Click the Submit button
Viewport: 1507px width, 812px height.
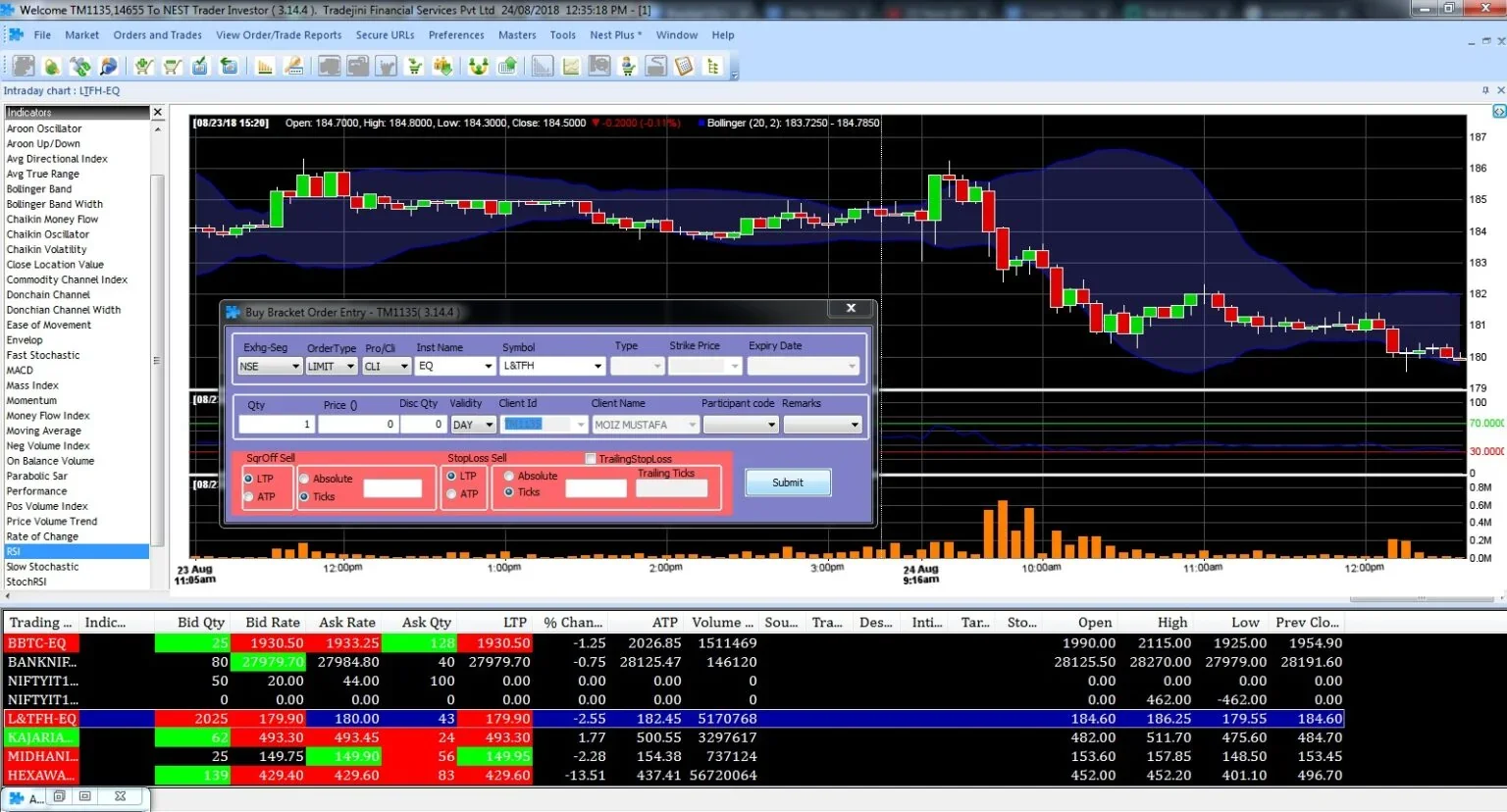point(788,482)
